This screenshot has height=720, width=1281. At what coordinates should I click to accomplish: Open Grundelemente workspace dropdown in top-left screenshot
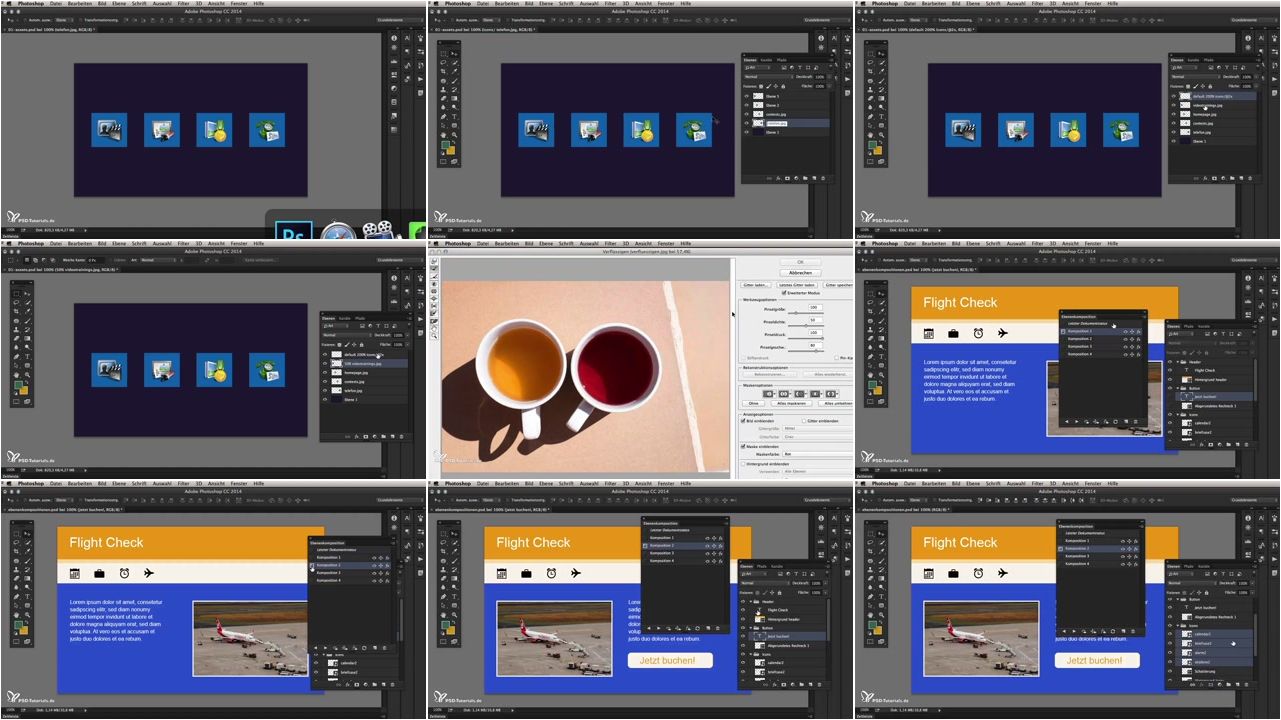point(398,19)
